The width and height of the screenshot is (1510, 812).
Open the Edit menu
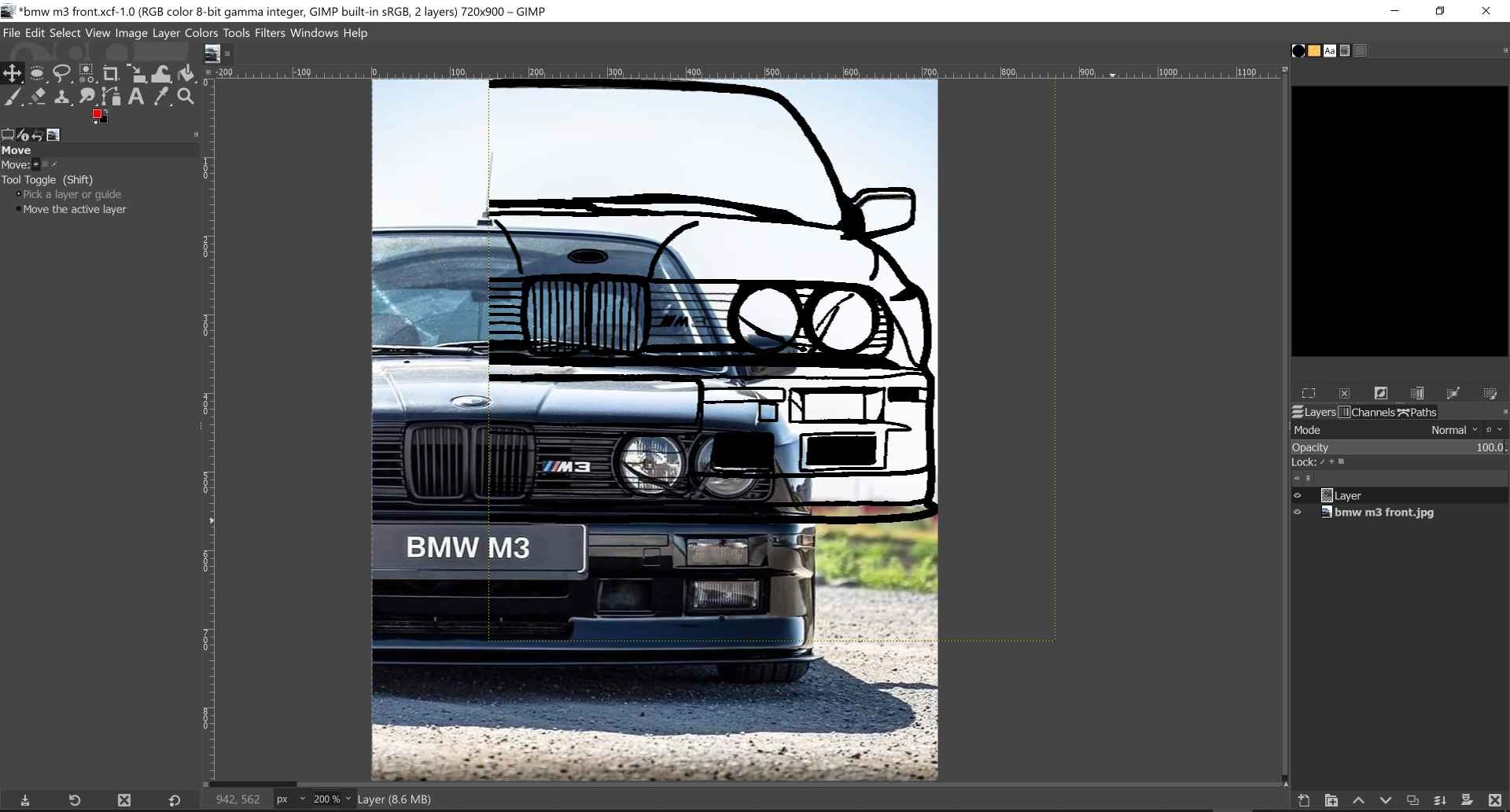[35, 33]
